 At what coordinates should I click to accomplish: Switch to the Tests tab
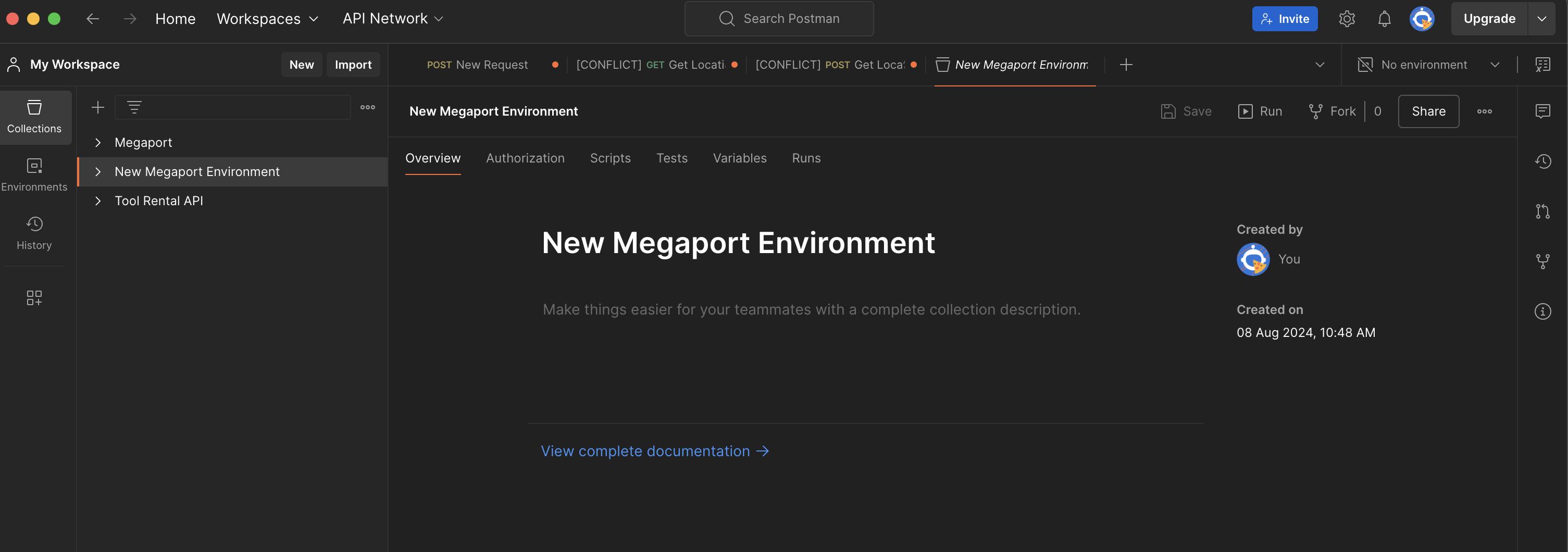pyautogui.click(x=672, y=158)
